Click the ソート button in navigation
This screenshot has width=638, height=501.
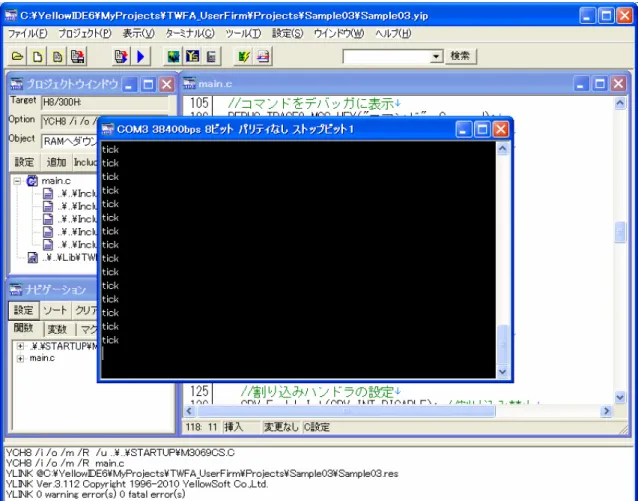pos(55,311)
